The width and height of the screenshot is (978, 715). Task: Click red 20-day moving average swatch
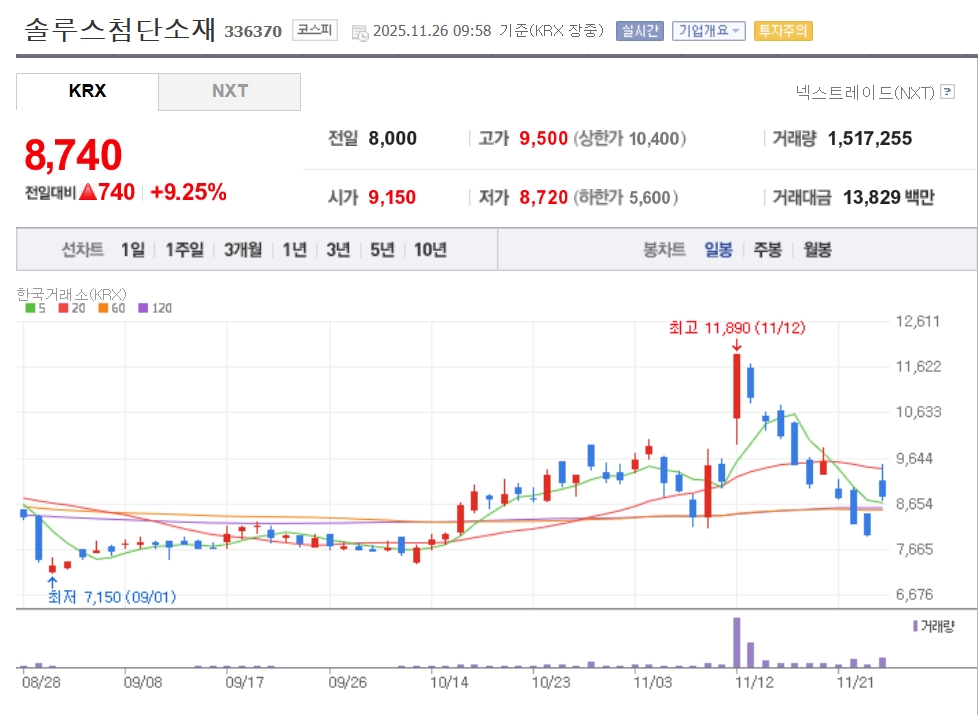pyautogui.click(x=63, y=308)
